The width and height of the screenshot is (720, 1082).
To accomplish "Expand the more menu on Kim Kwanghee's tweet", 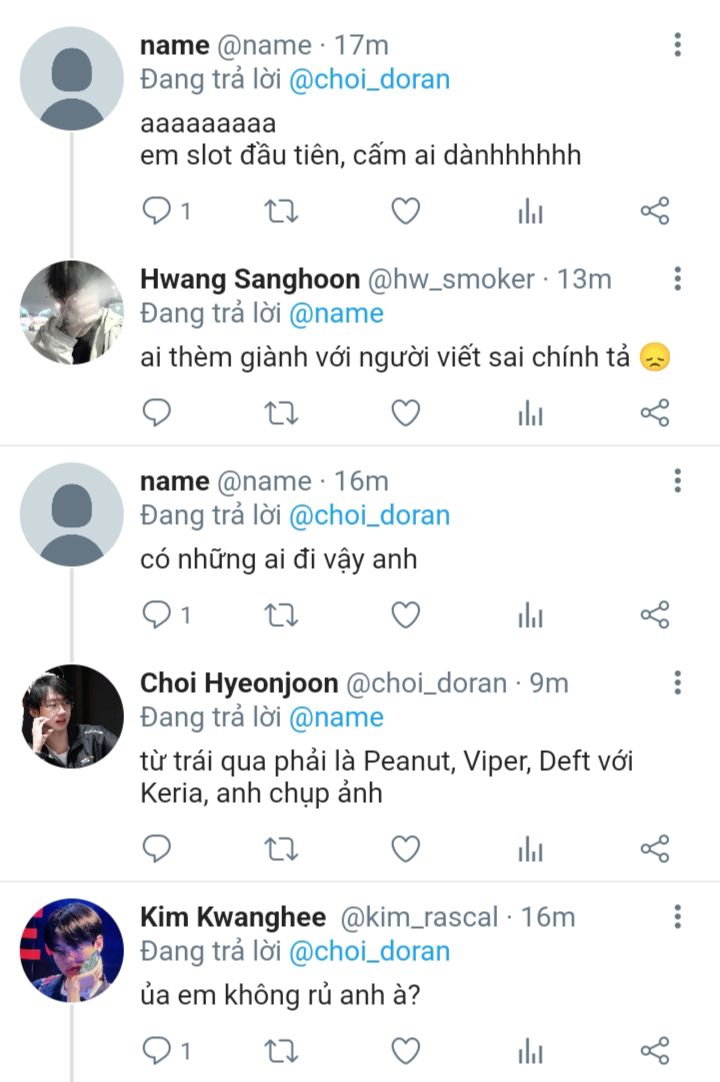I will (x=678, y=917).
